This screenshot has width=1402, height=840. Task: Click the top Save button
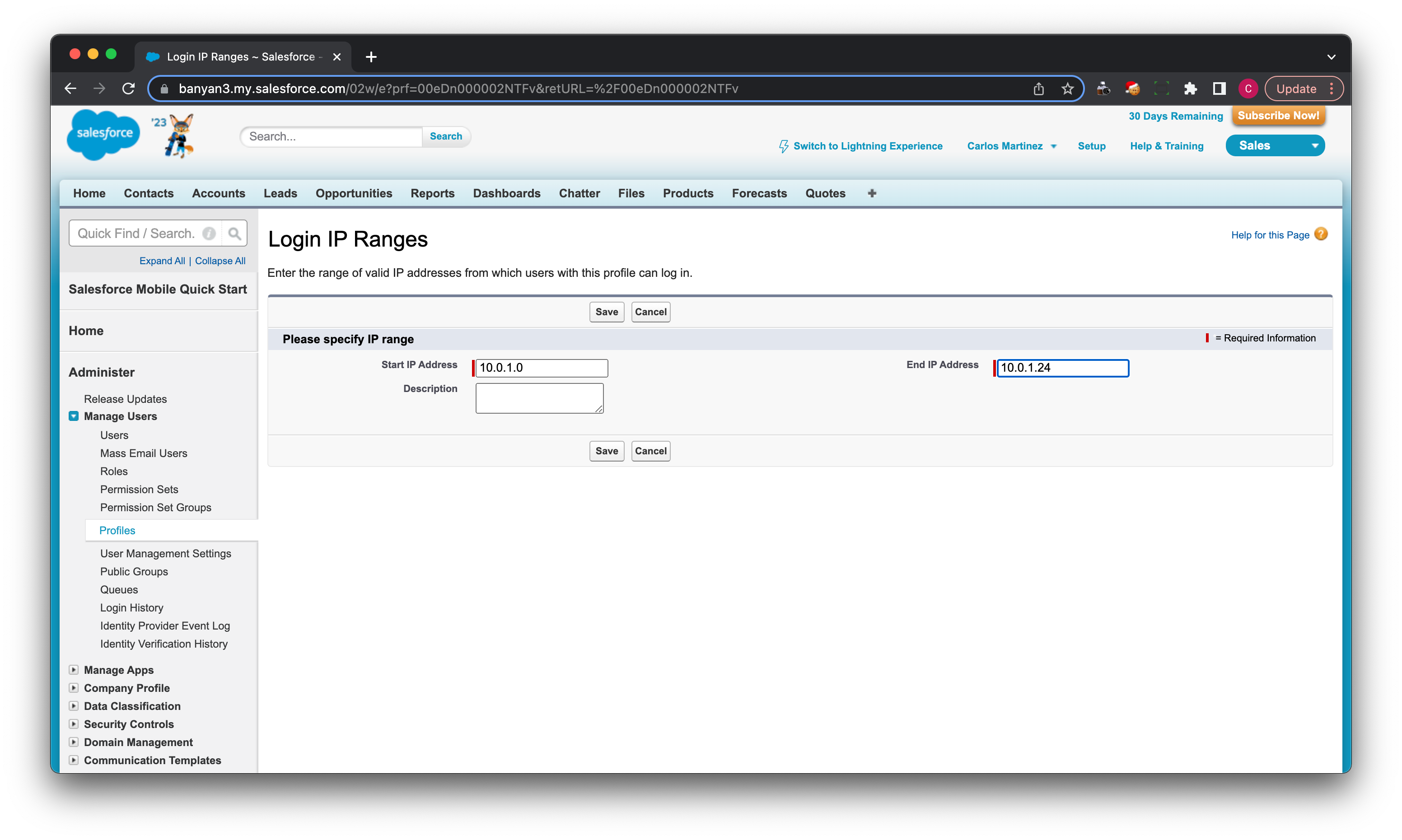pos(606,312)
